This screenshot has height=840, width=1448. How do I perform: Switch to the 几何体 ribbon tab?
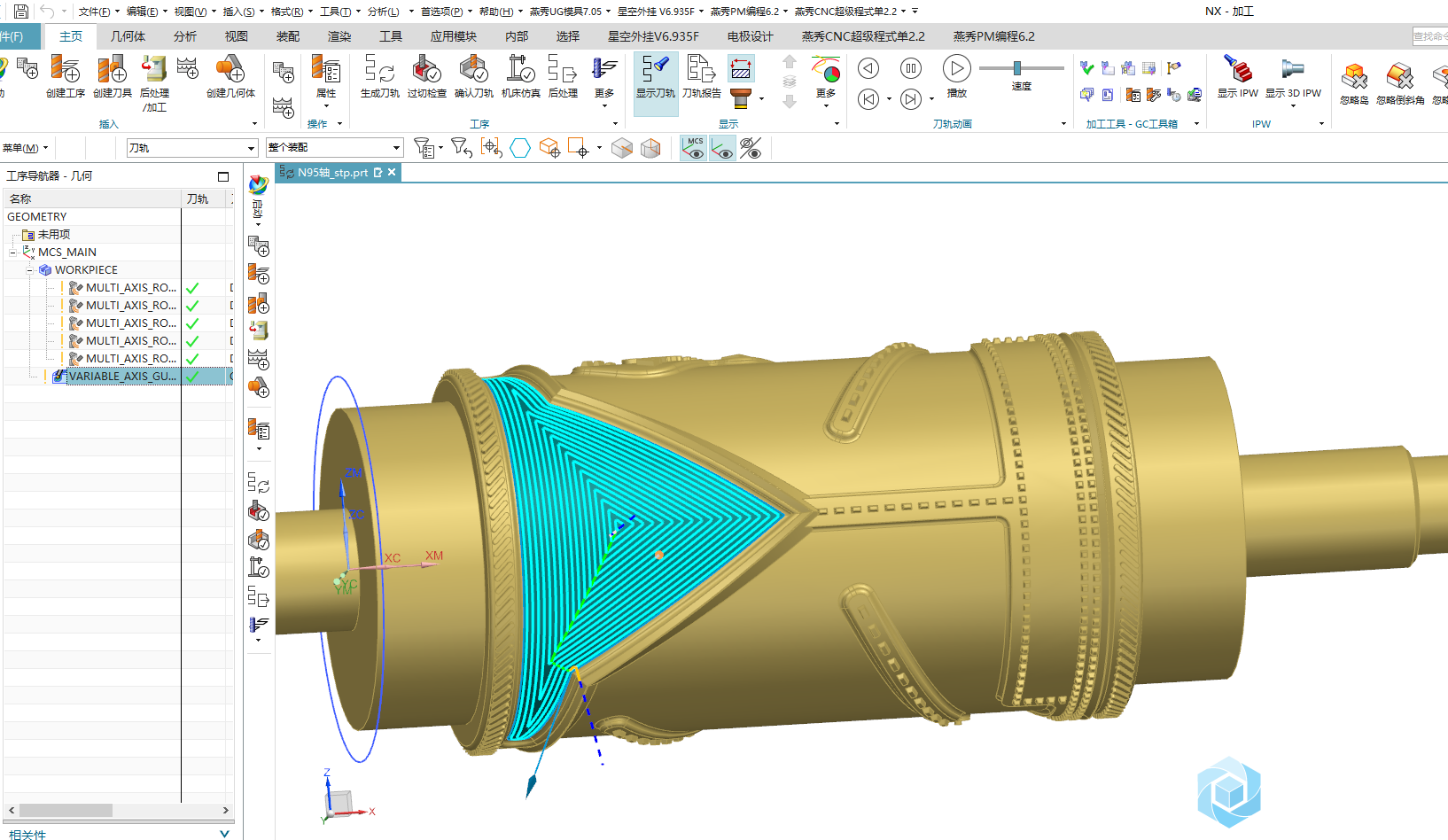pyautogui.click(x=128, y=36)
